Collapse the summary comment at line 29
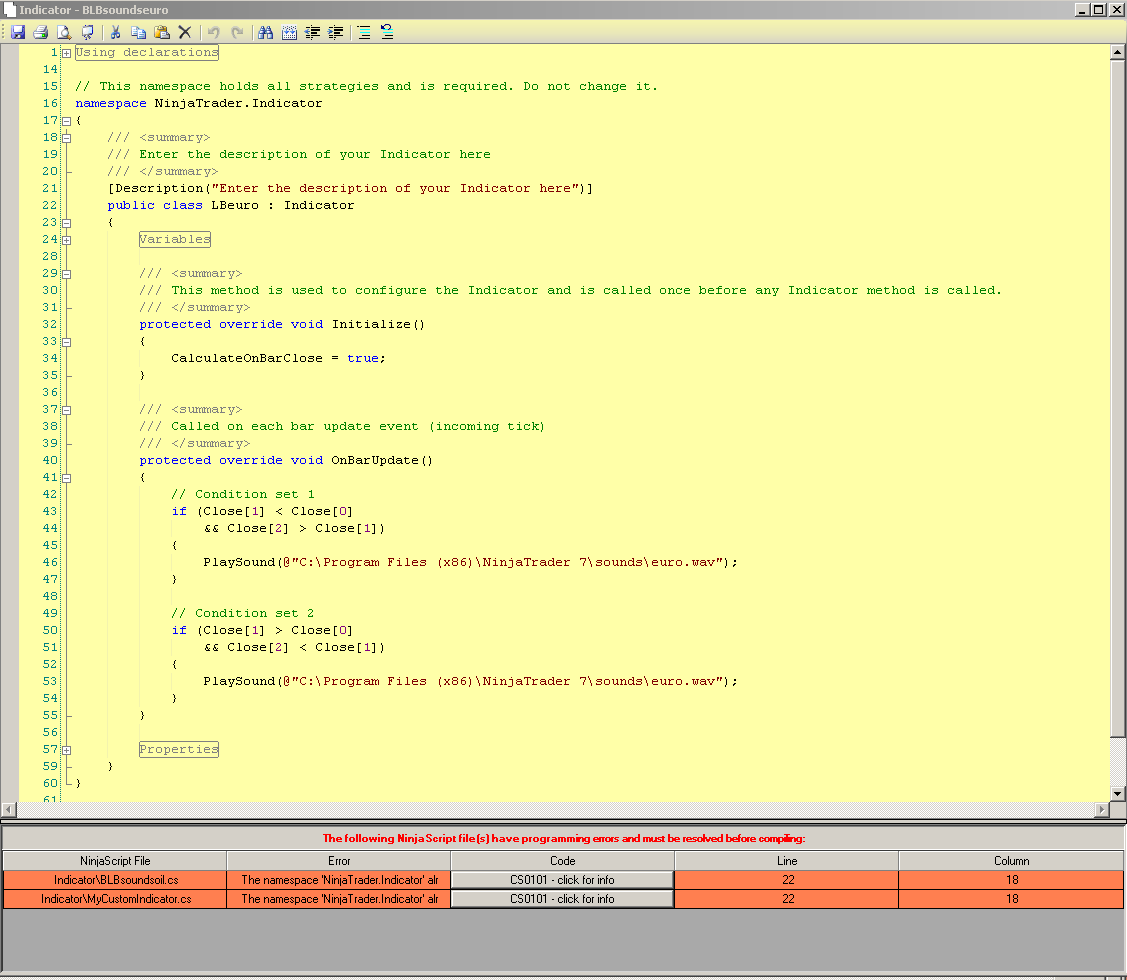 [66, 274]
